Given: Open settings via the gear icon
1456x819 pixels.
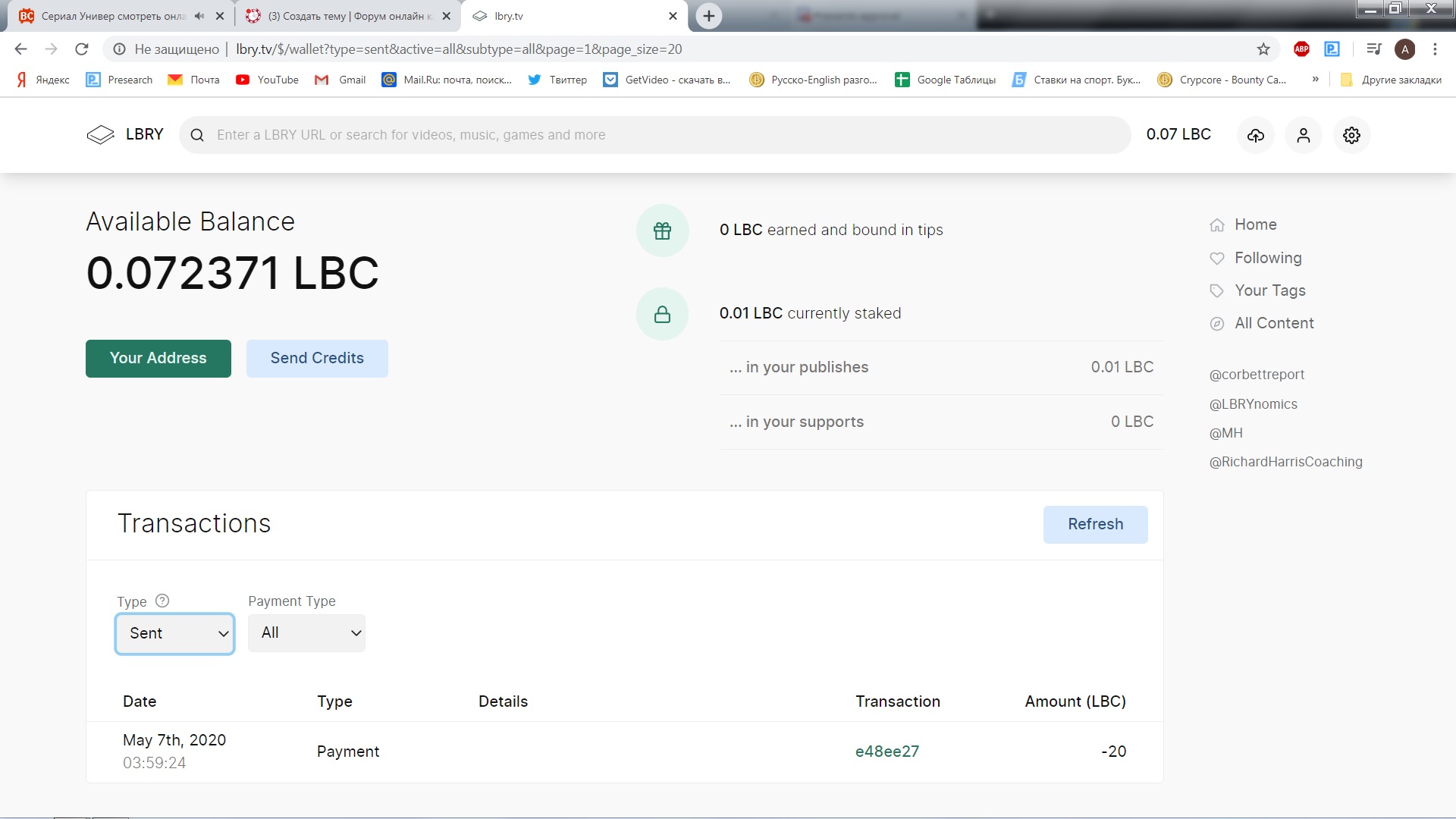Looking at the screenshot, I should (x=1351, y=135).
